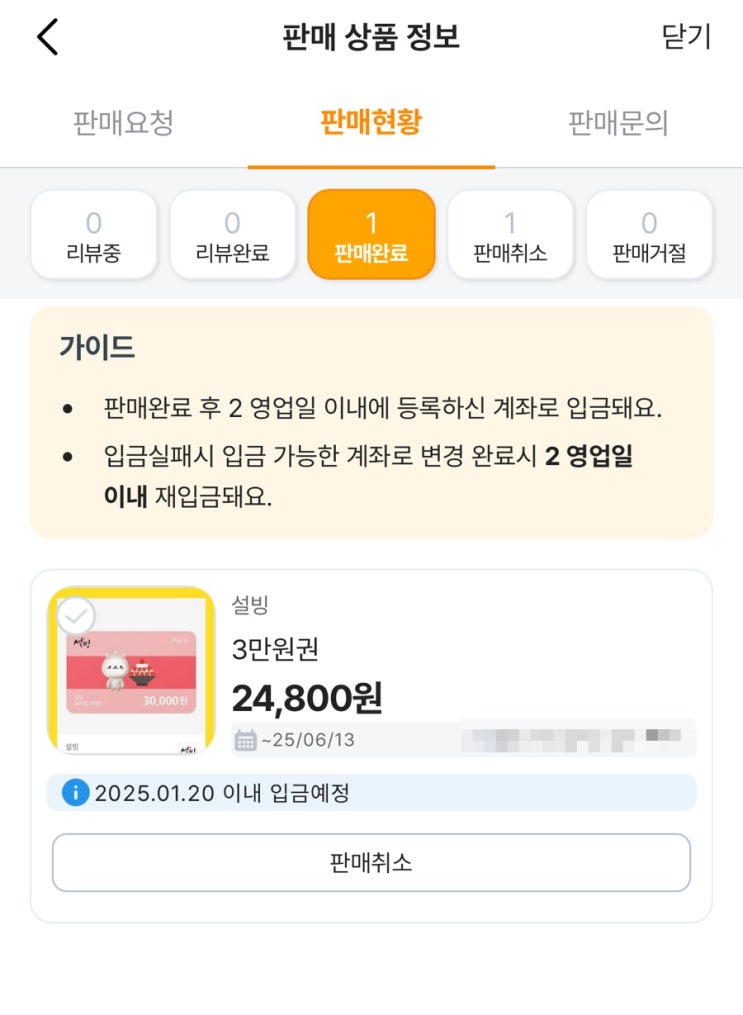
Task: Tap 닫기 to close the page
Action: (686, 36)
